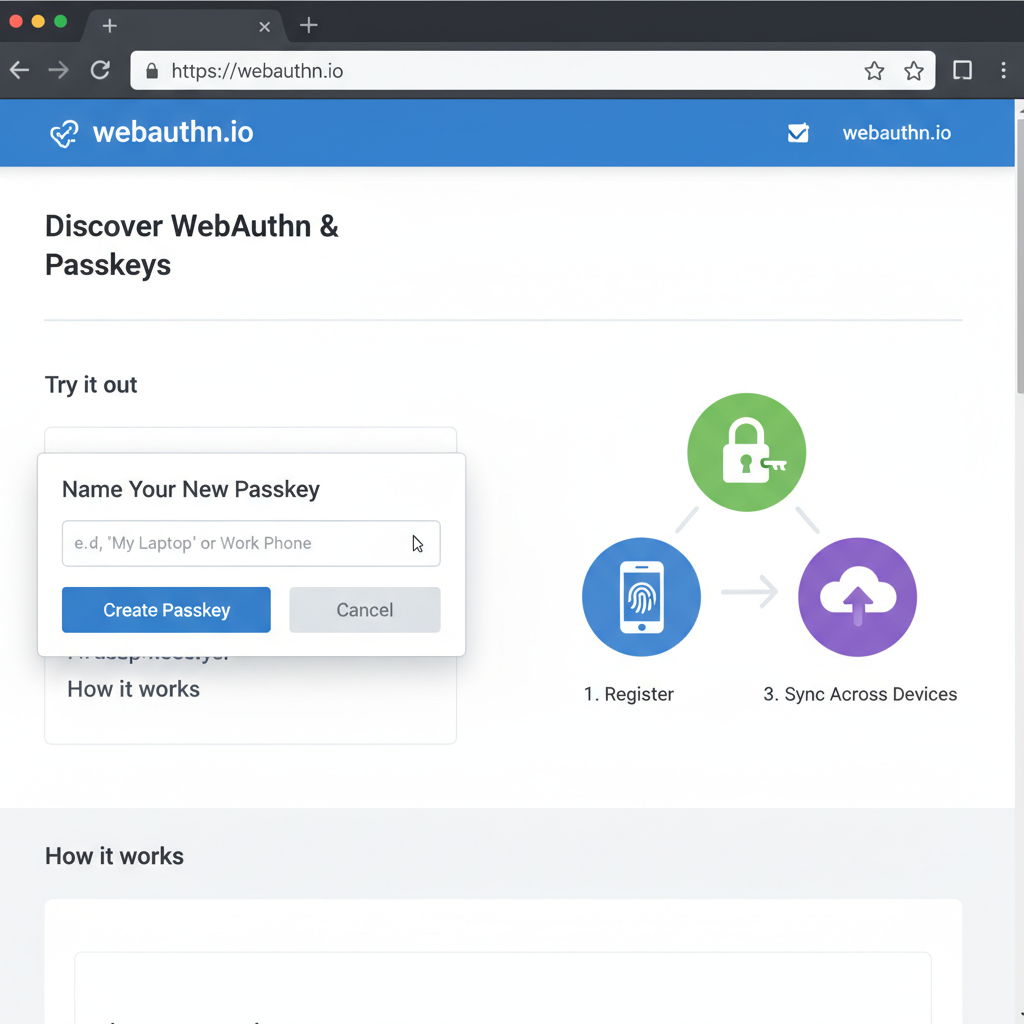Focus the passkey name input field

click(x=251, y=543)
